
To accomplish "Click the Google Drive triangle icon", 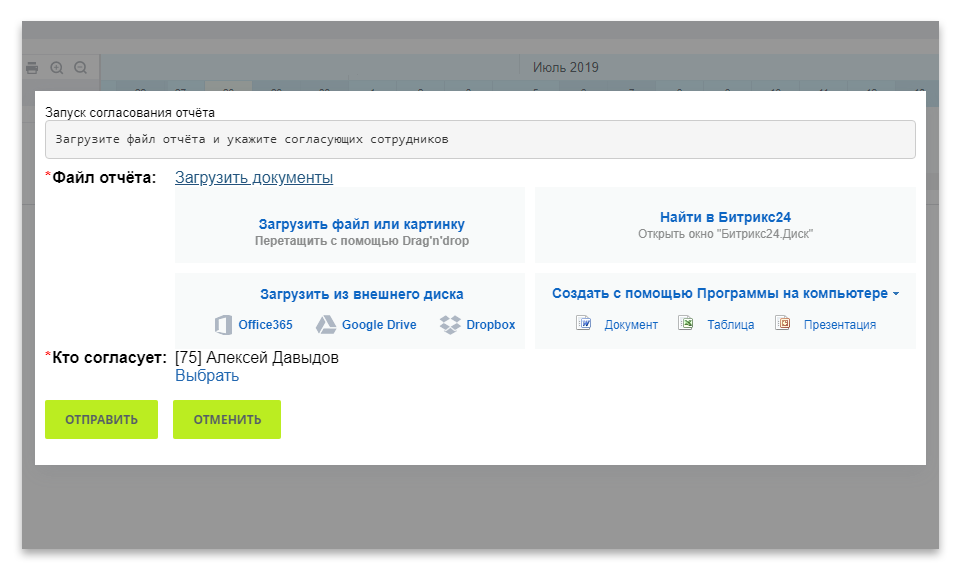I will (x=326, y=324).
